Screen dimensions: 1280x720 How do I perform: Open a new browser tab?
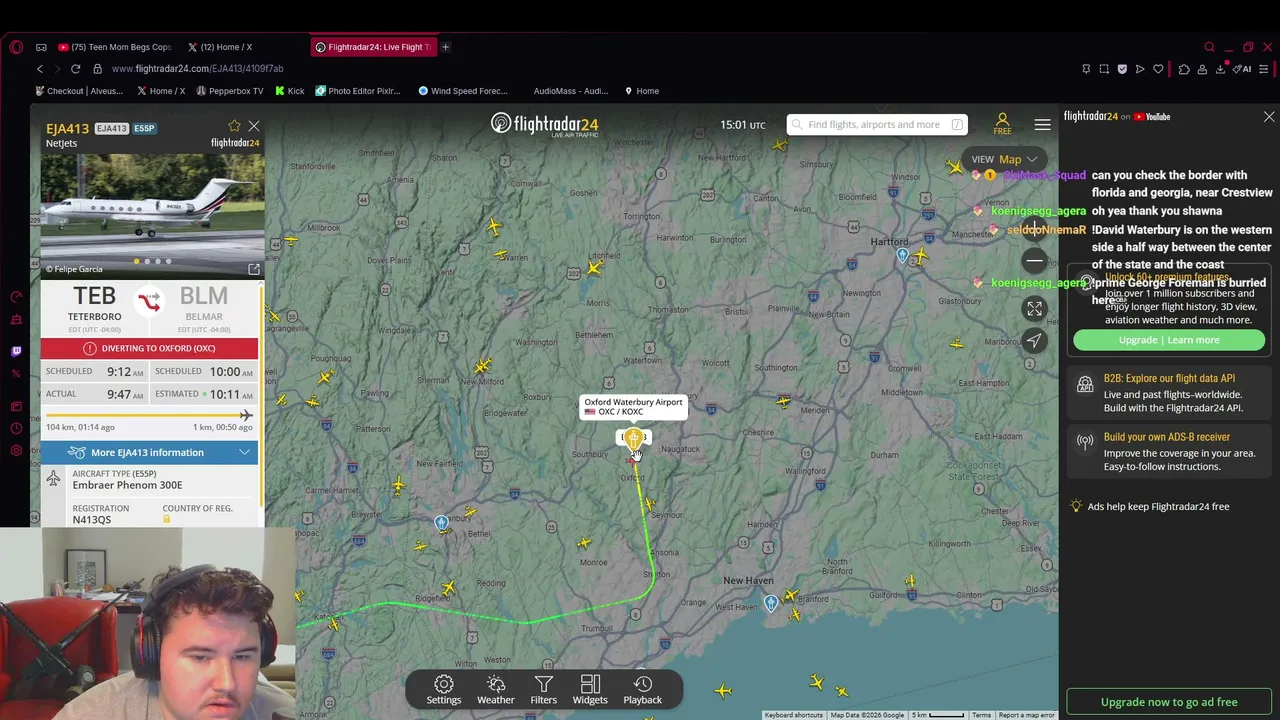tap(446, 47)
